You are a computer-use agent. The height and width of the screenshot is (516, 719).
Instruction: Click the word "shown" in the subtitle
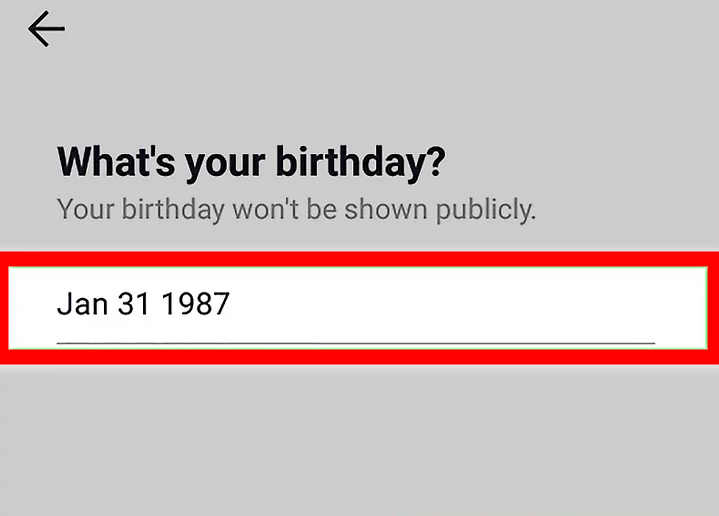pos(385,211)
